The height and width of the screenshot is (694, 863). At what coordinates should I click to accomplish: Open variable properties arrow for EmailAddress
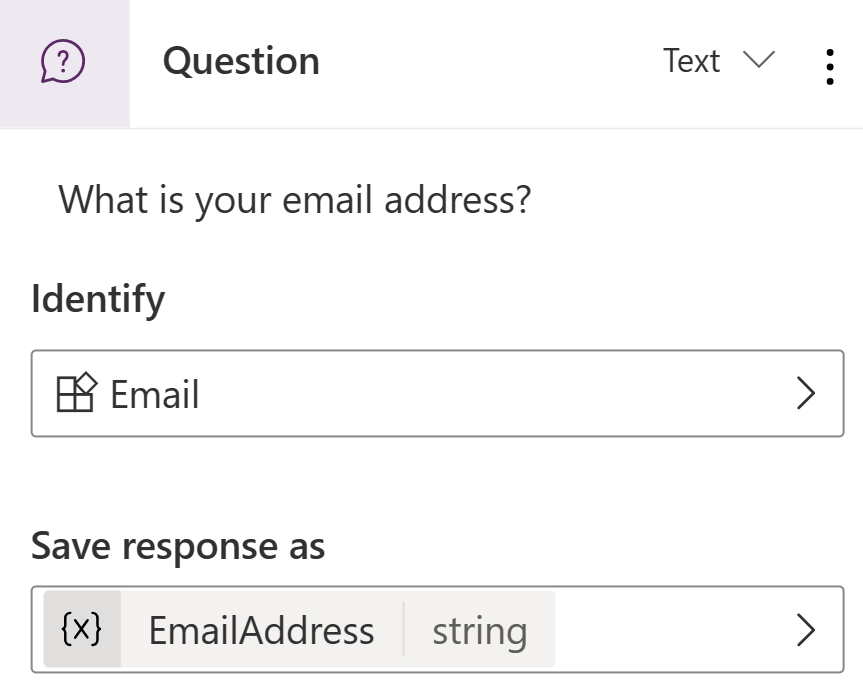point(806,630)
